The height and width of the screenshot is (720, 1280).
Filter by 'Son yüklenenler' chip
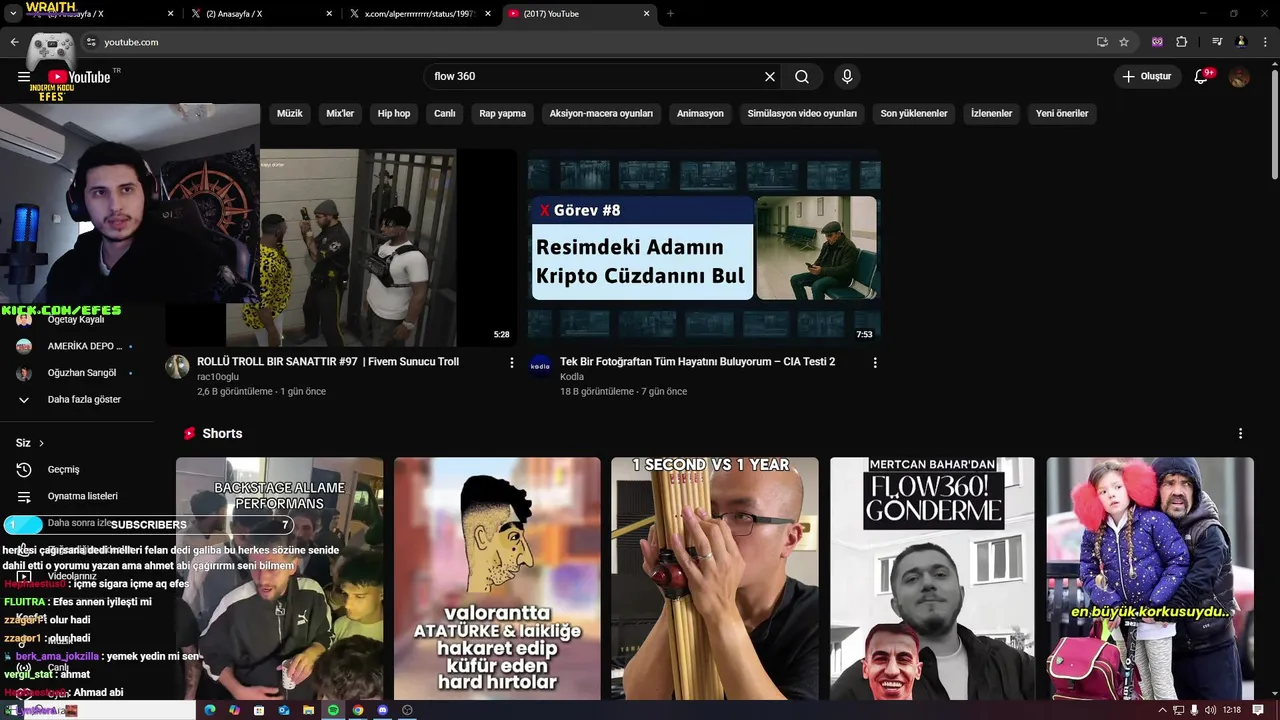pos(914,114)
